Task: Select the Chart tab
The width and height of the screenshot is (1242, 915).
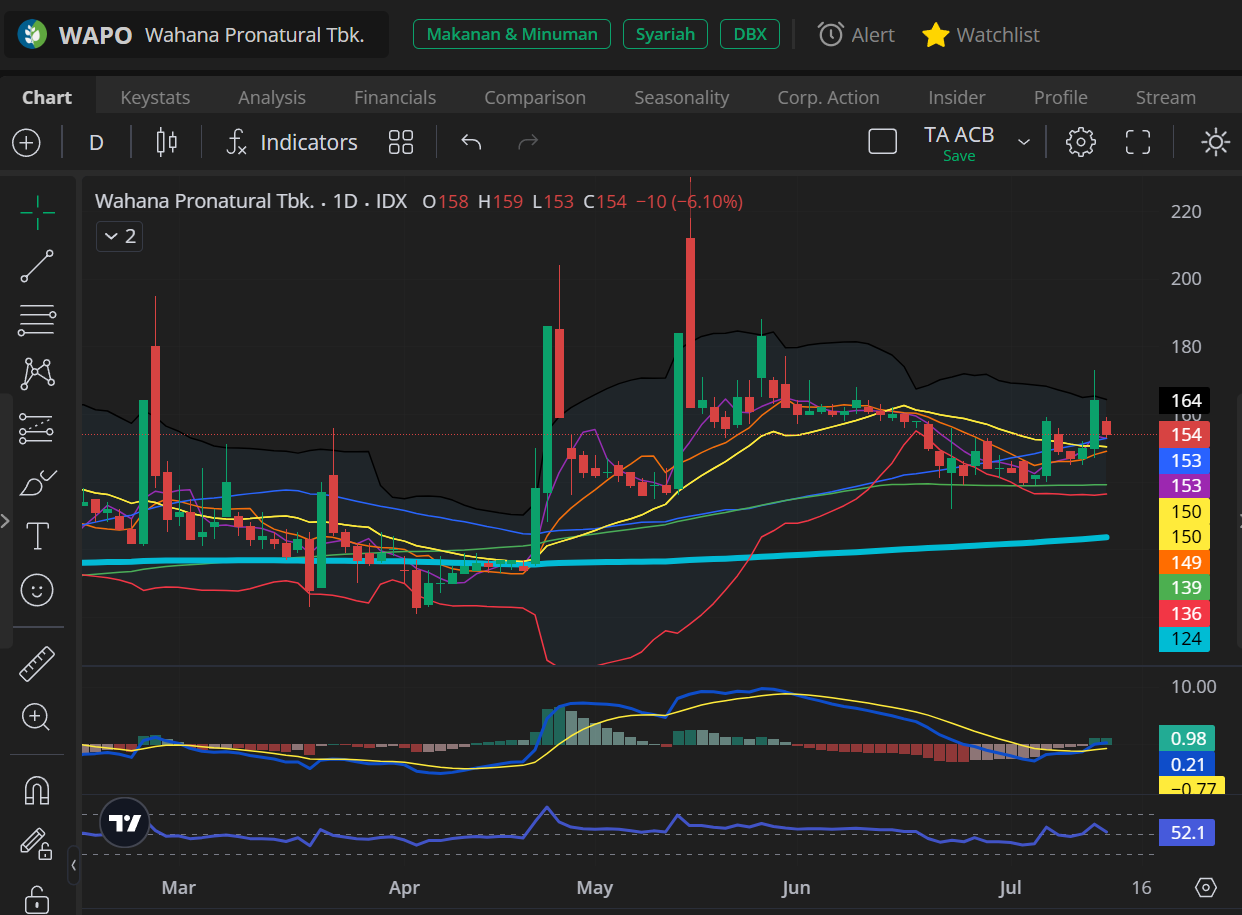Action: pyautogui.click(x=47, y=97)
